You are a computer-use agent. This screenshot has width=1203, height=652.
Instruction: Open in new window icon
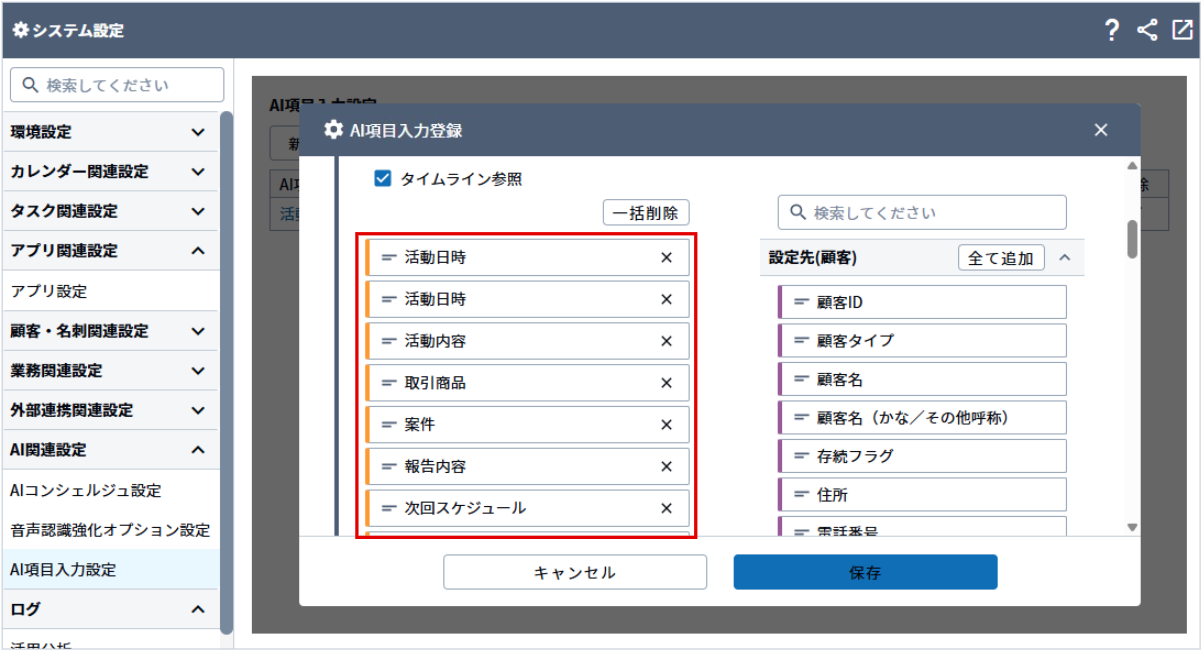click(x=1181, y=30)
